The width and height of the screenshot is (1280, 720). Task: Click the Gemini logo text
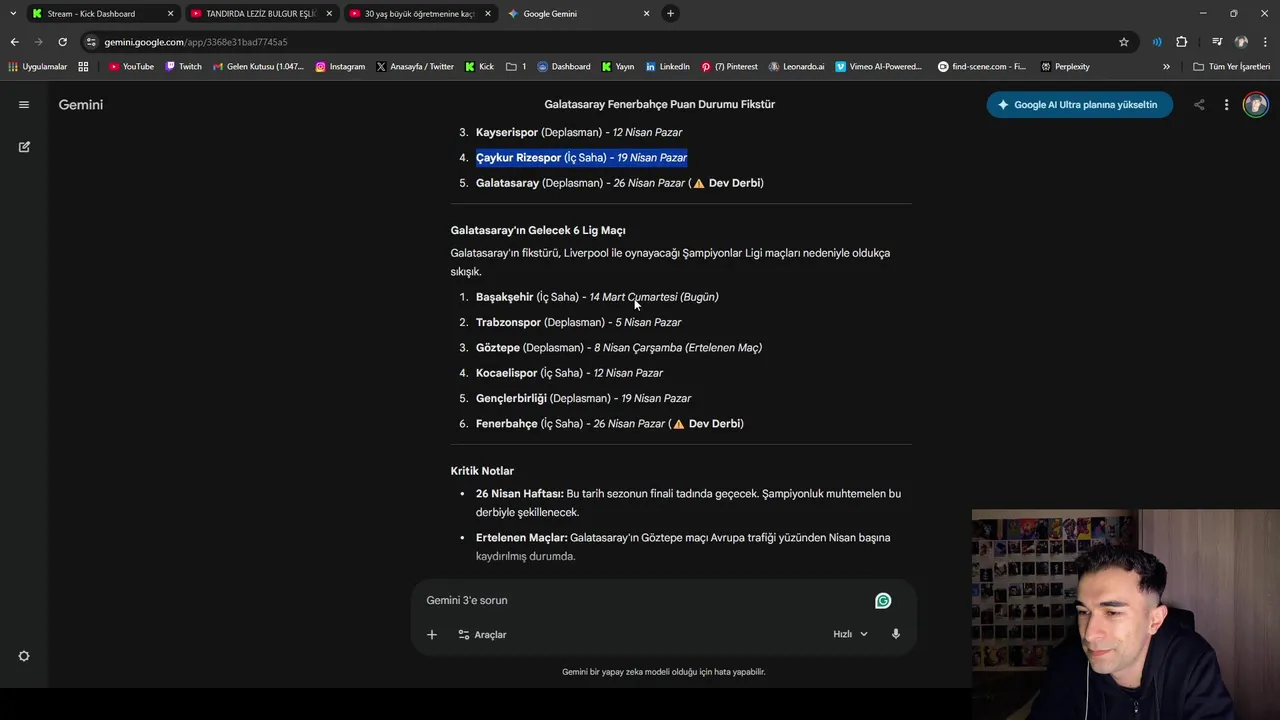pyautogui.click(x=81, y=104)
